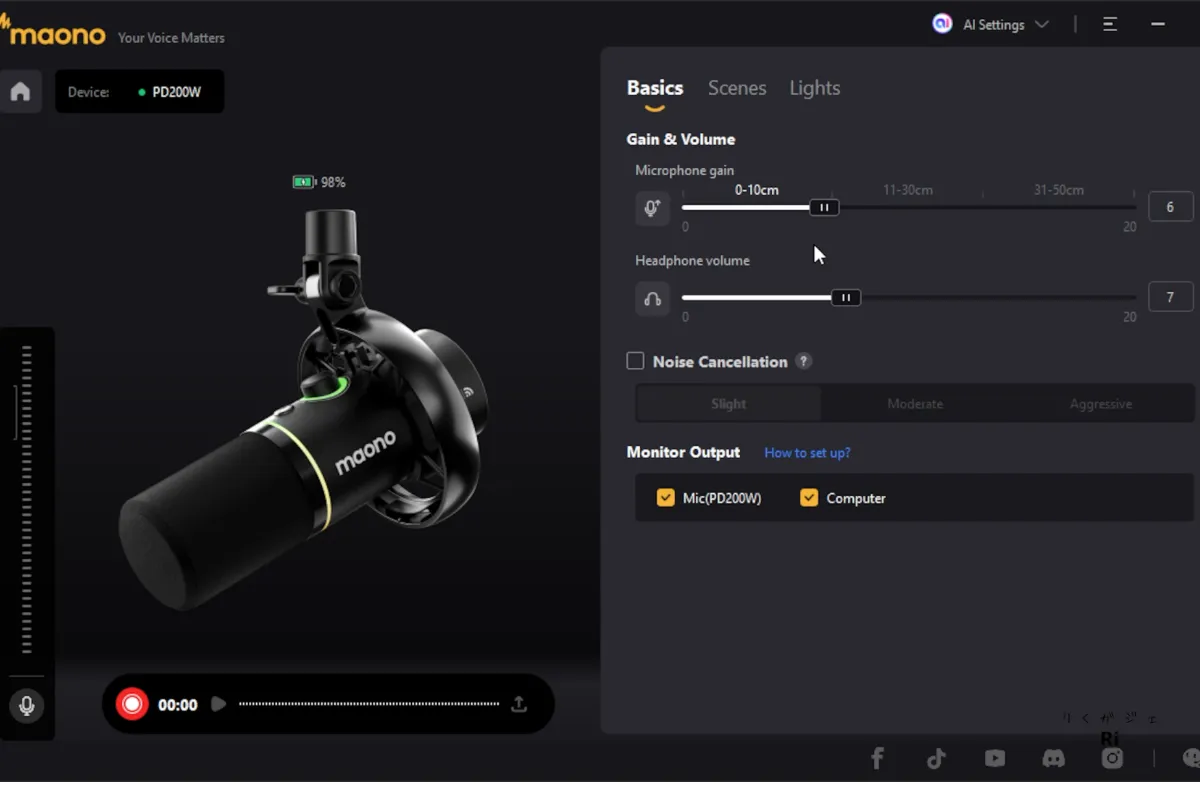Open the feedback face icon
The height and width of the screenshot is (800, 1200).
coord(1191,759)
